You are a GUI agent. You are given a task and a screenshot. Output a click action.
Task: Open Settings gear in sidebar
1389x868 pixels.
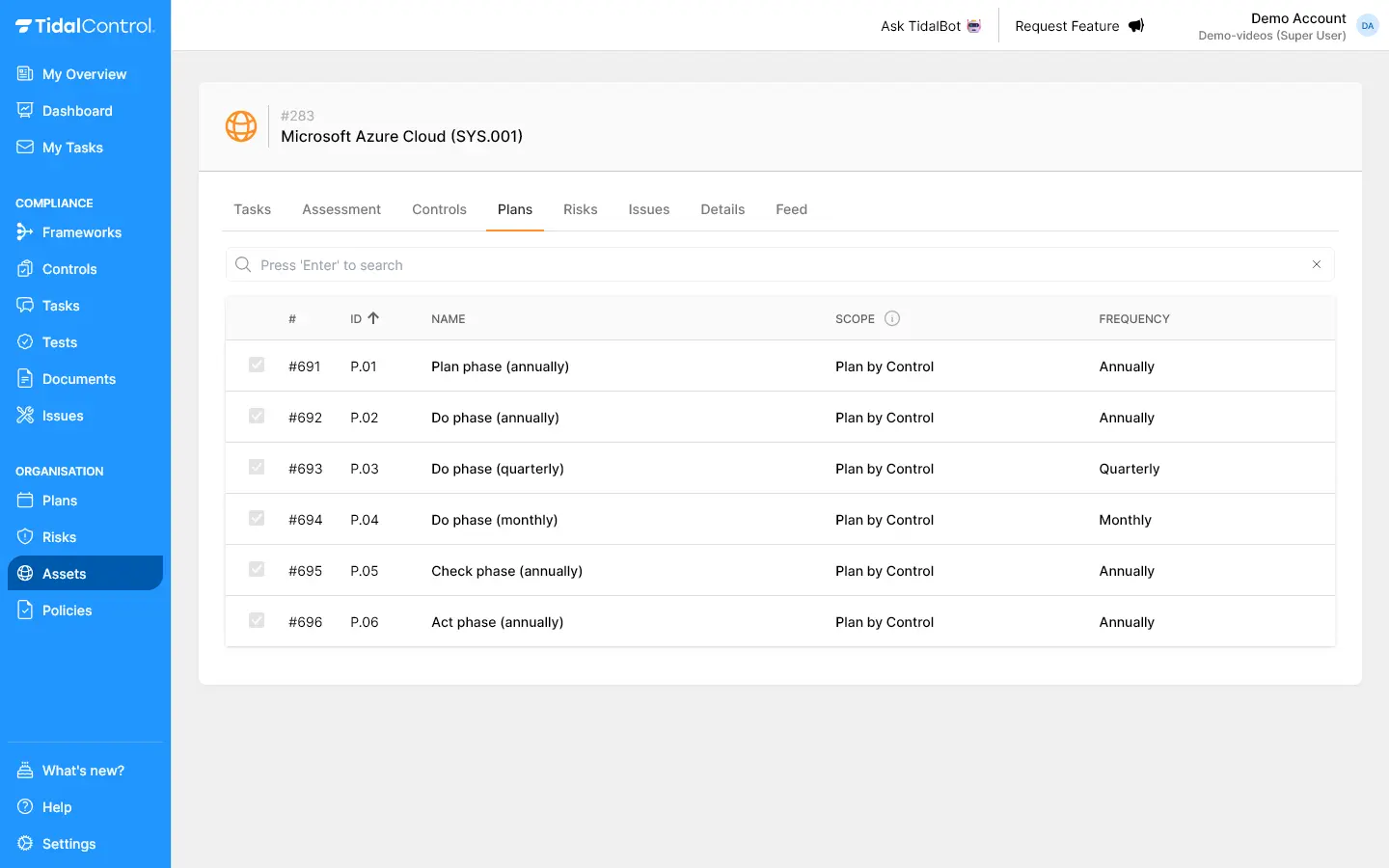(x=25, y=844)
